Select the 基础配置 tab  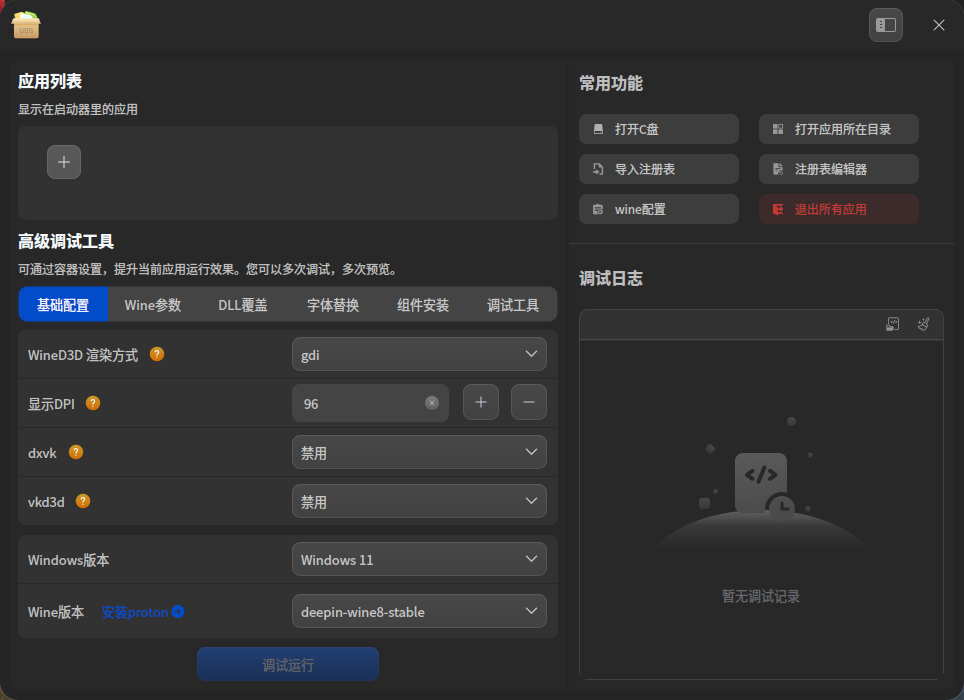coord(63,304)
